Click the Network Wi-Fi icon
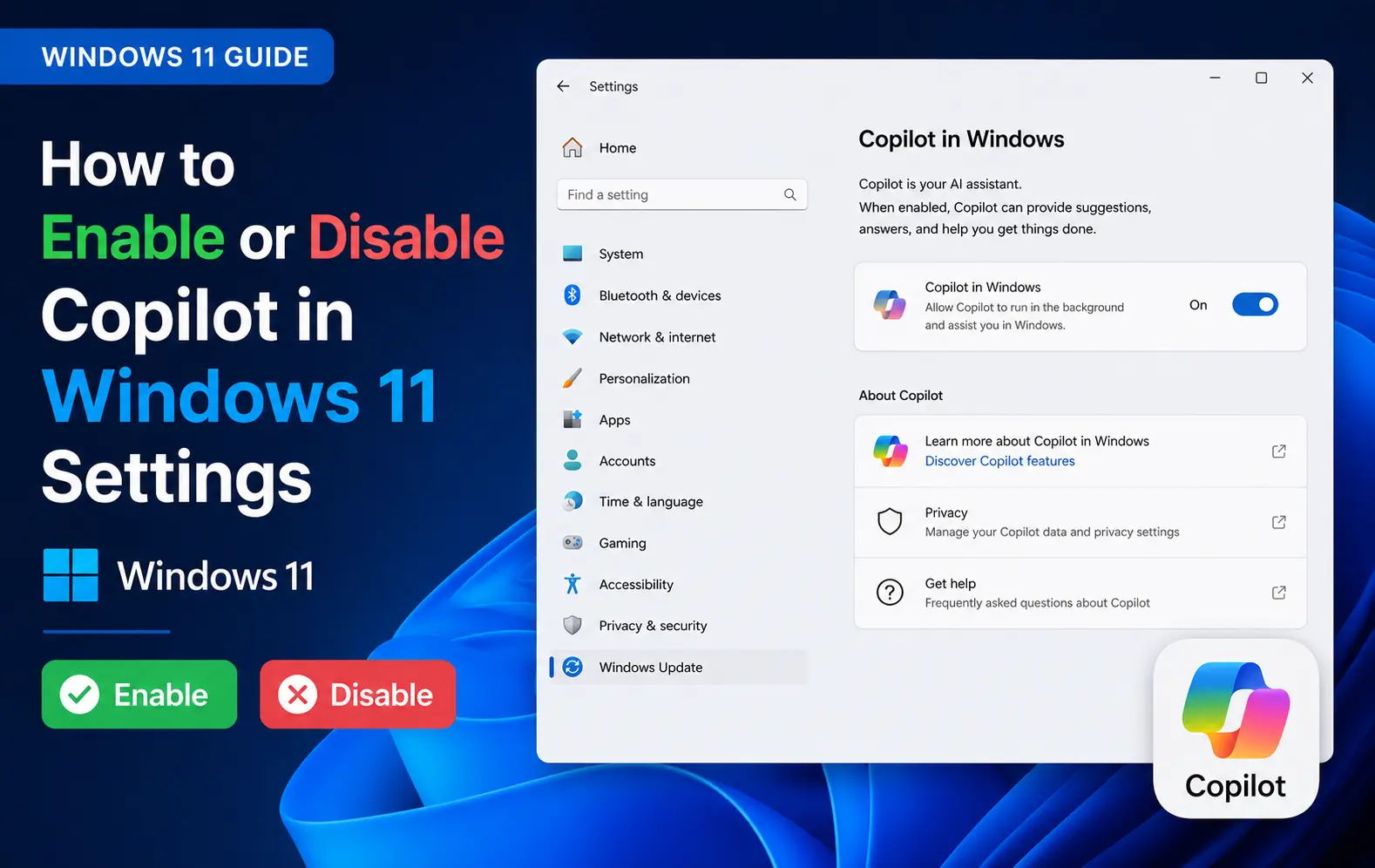1375x868 pixels. 572,336
